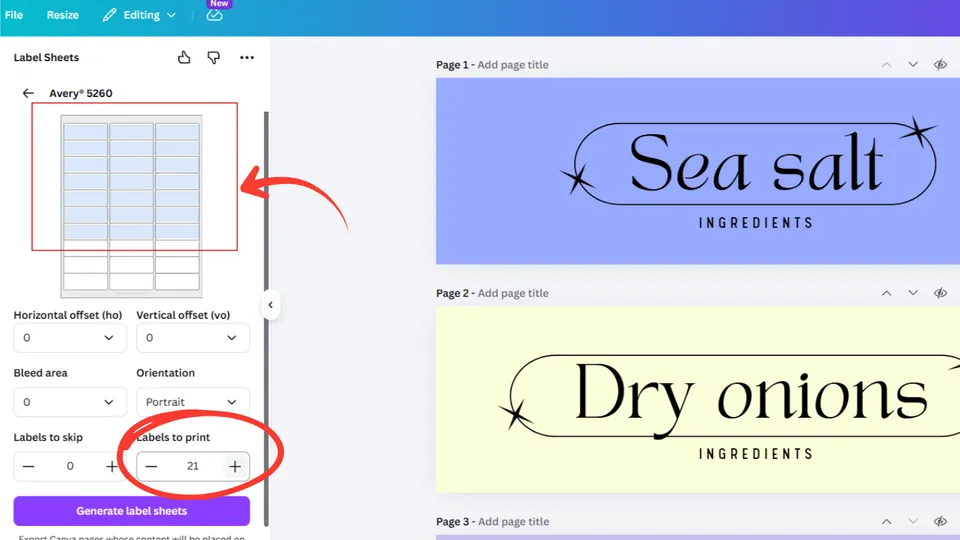Move Page 2 up
The height and width of the screenshot is (540, 960).
[887, 293]
